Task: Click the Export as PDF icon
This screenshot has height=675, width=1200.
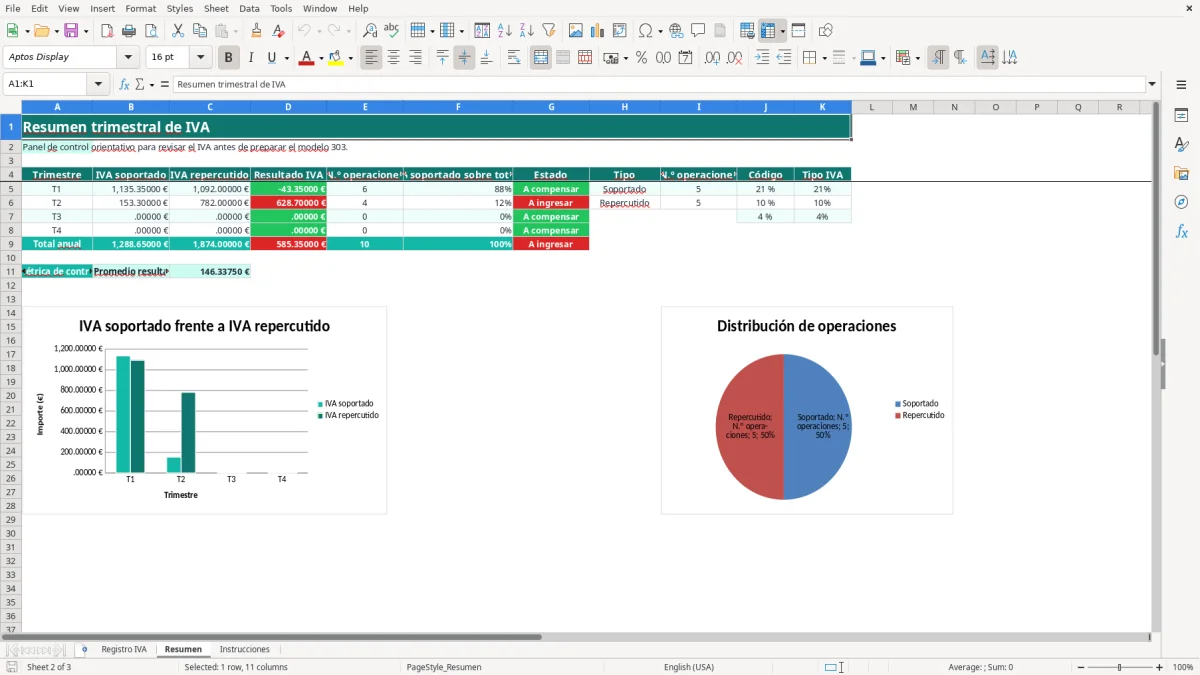Action: [107, 31]
